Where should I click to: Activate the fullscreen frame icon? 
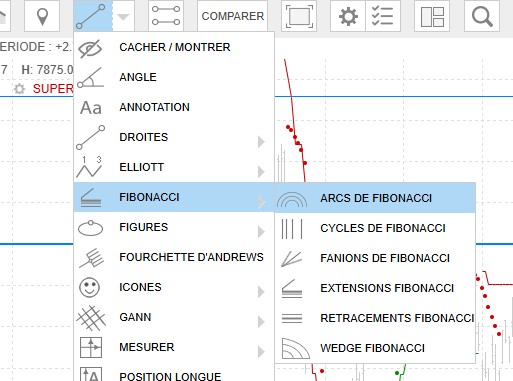click(x=299, y=16)
